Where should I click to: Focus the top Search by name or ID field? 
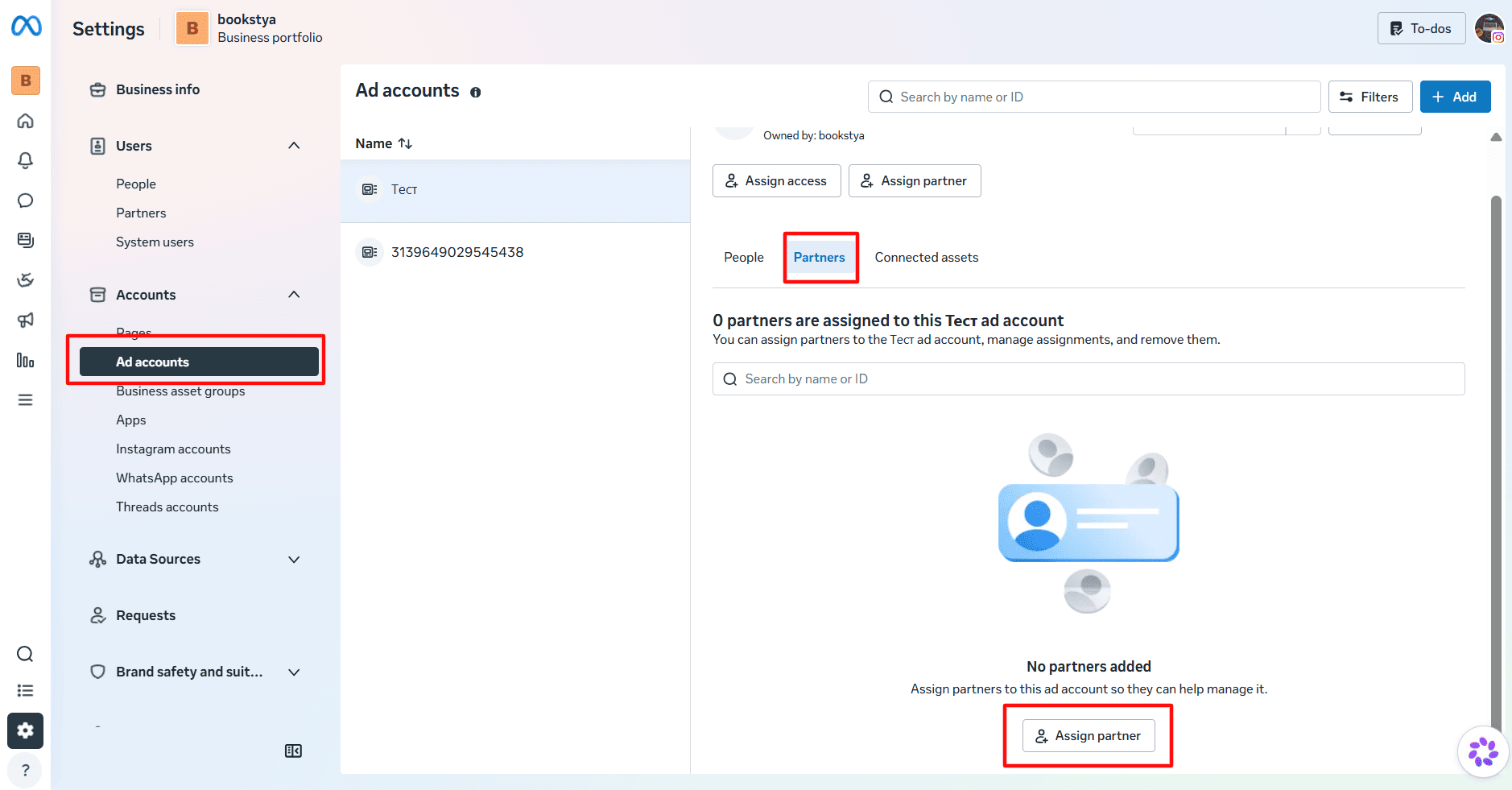1094,97
